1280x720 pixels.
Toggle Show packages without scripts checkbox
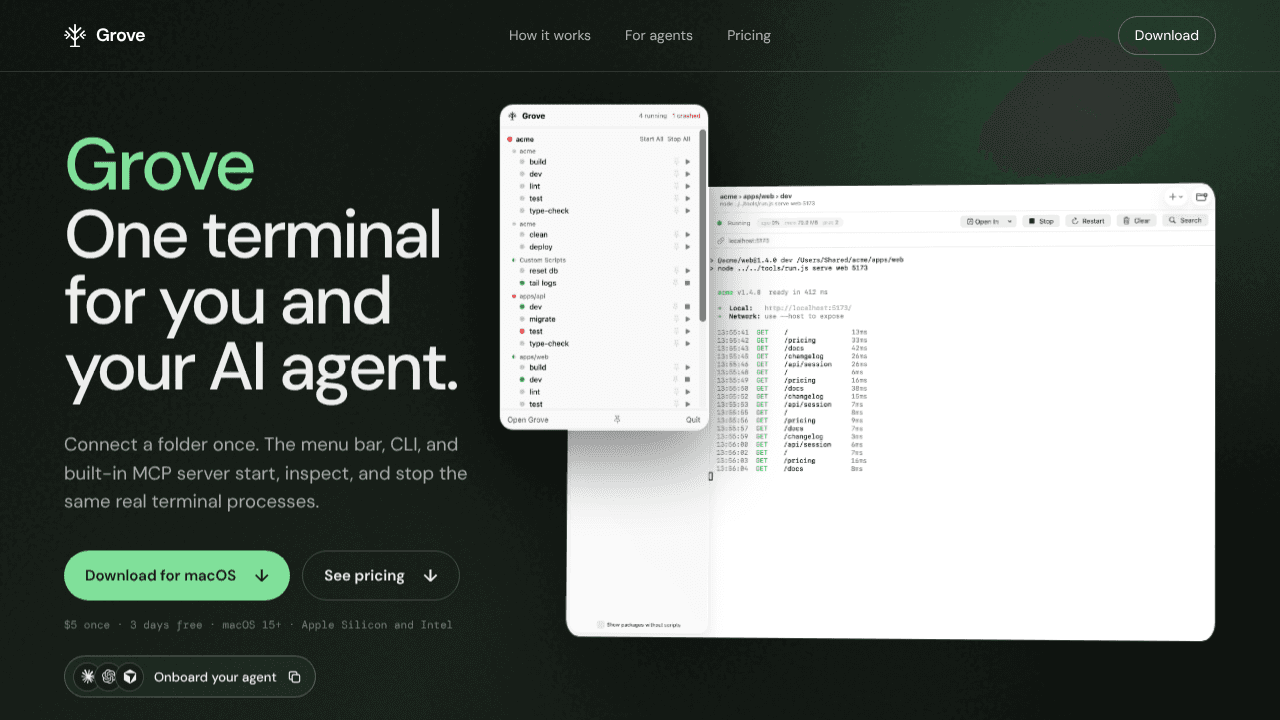pos(601,624)
